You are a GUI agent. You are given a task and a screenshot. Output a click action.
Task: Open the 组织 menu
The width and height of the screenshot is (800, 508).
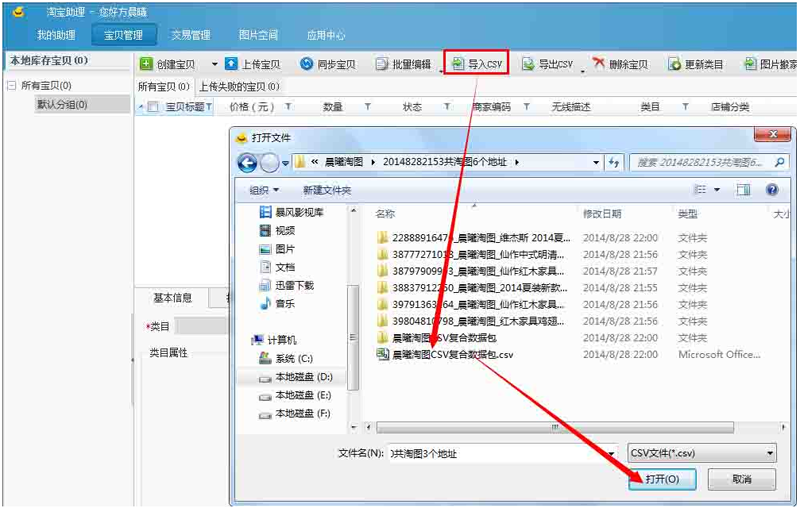pos(264,190)
